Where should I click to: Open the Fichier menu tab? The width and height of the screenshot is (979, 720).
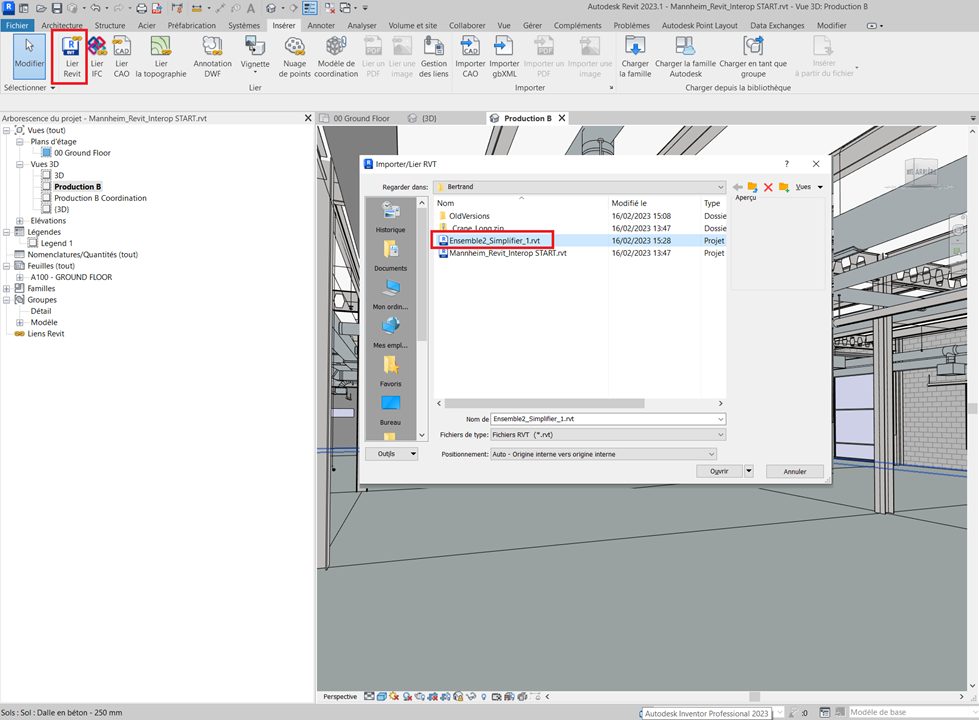pos(17,26)
